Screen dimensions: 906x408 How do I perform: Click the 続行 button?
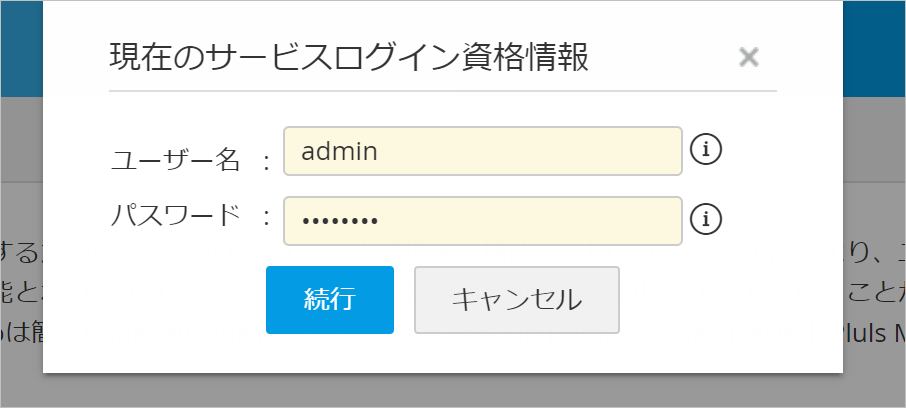click(x=329, y=299)
